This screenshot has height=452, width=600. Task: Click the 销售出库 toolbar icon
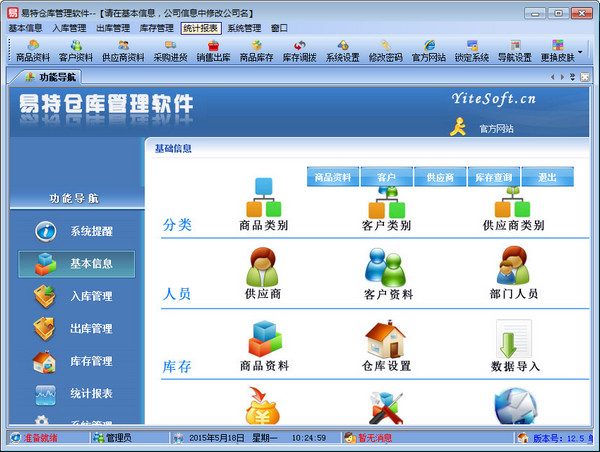[213, 51]
